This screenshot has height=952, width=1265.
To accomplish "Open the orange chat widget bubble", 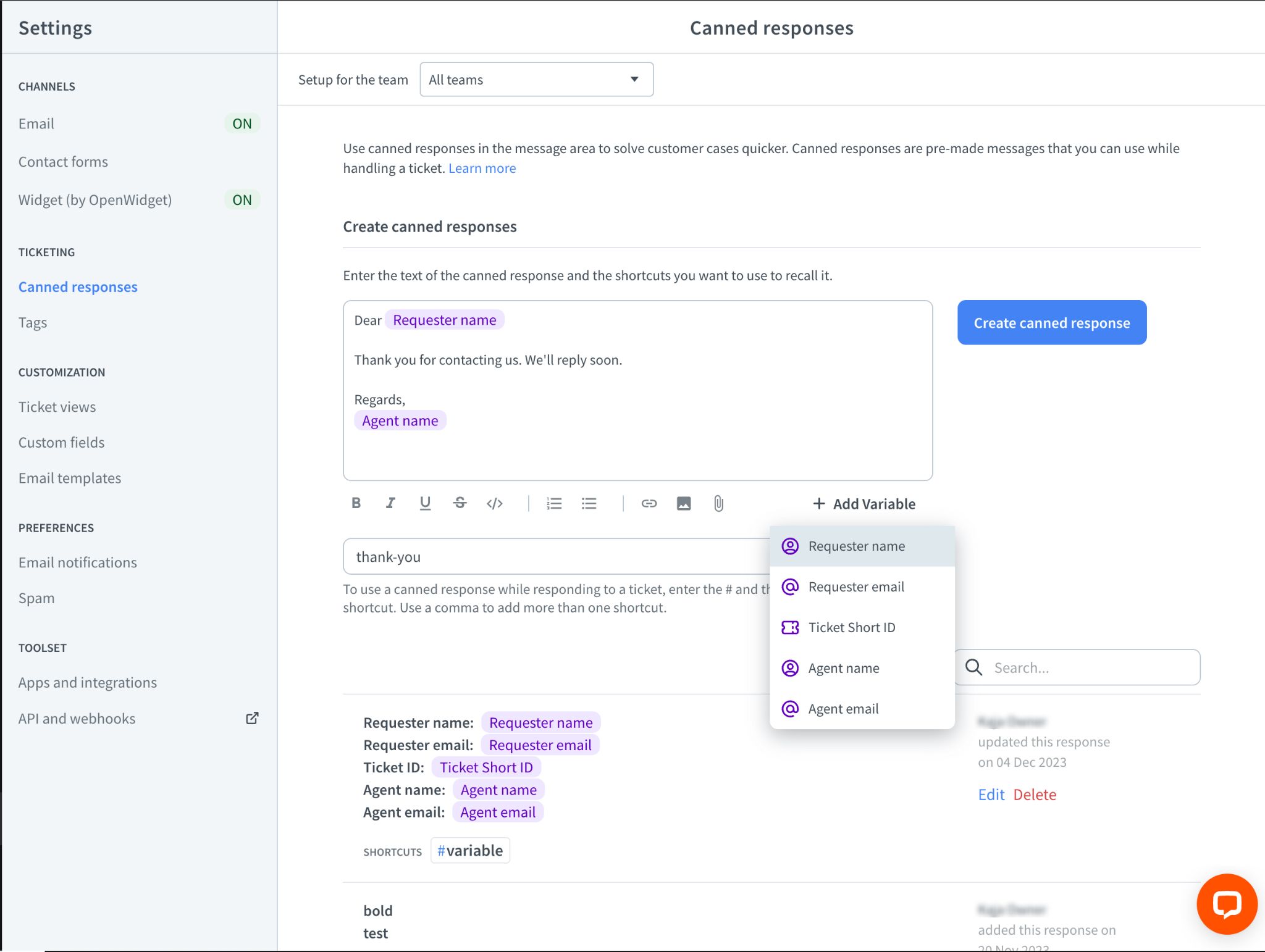I will click(x=1227, y=904).
